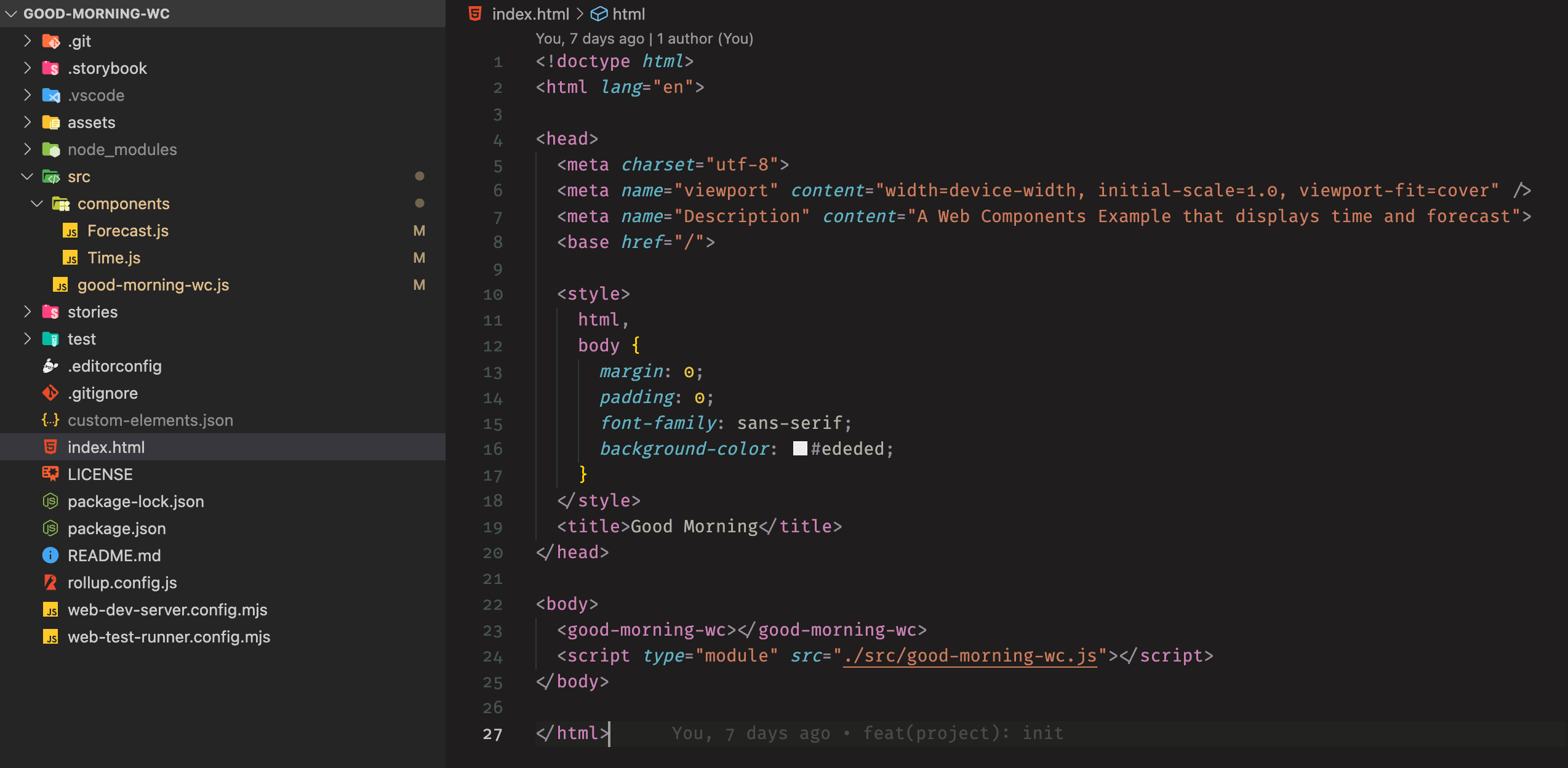This screenshot has width=1568, height=768.
Task: Expand the stories folder chevron
Action: pos(27,312)
